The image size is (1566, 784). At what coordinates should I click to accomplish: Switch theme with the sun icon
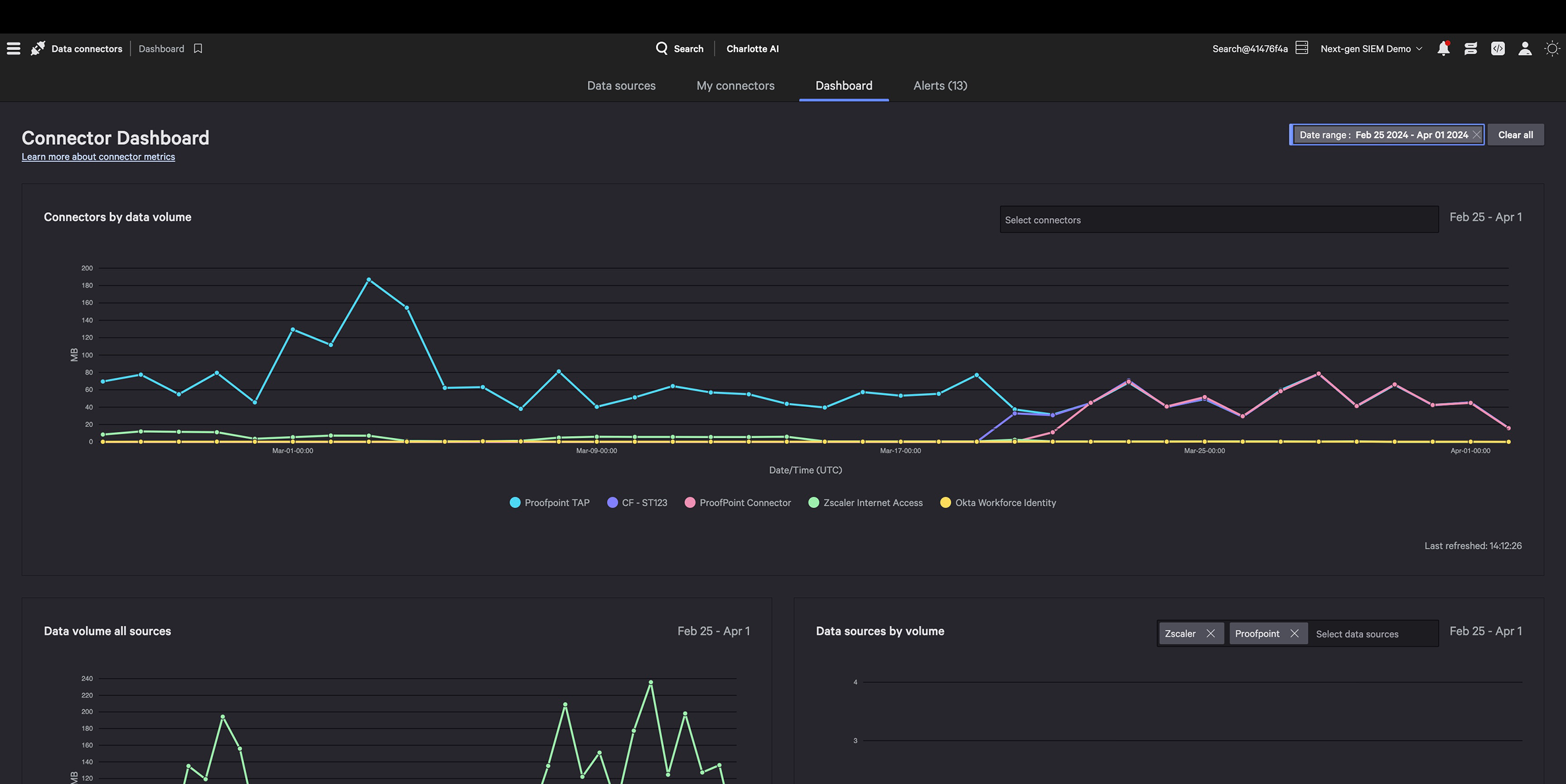pyautogui.click(x=1552, y=48)
